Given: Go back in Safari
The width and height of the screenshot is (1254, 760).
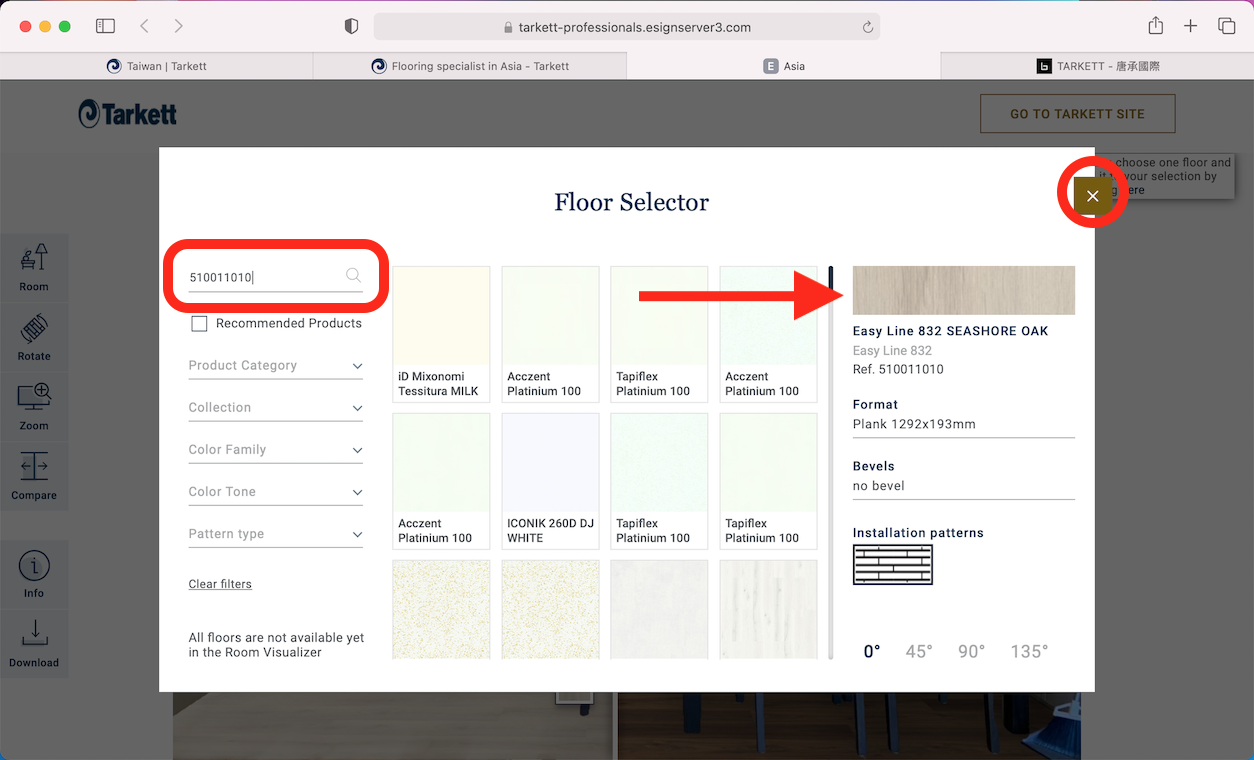Looking at the screenshot, I should pyautogui.click(x=144, y=26).
